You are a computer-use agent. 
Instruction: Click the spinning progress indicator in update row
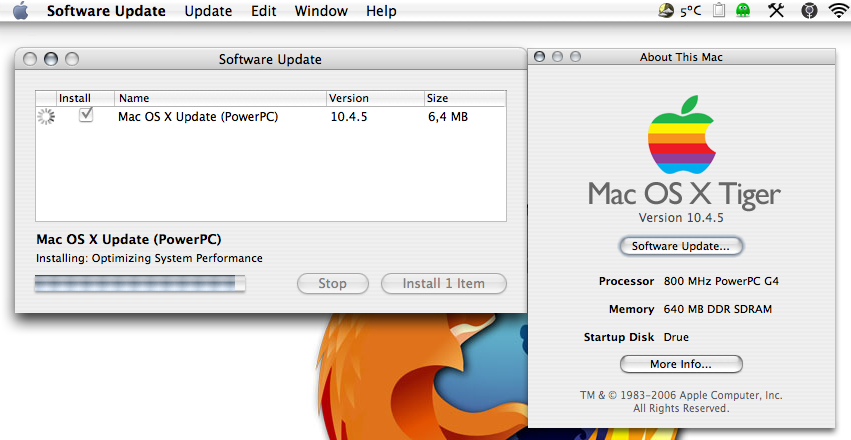point(46,116)
